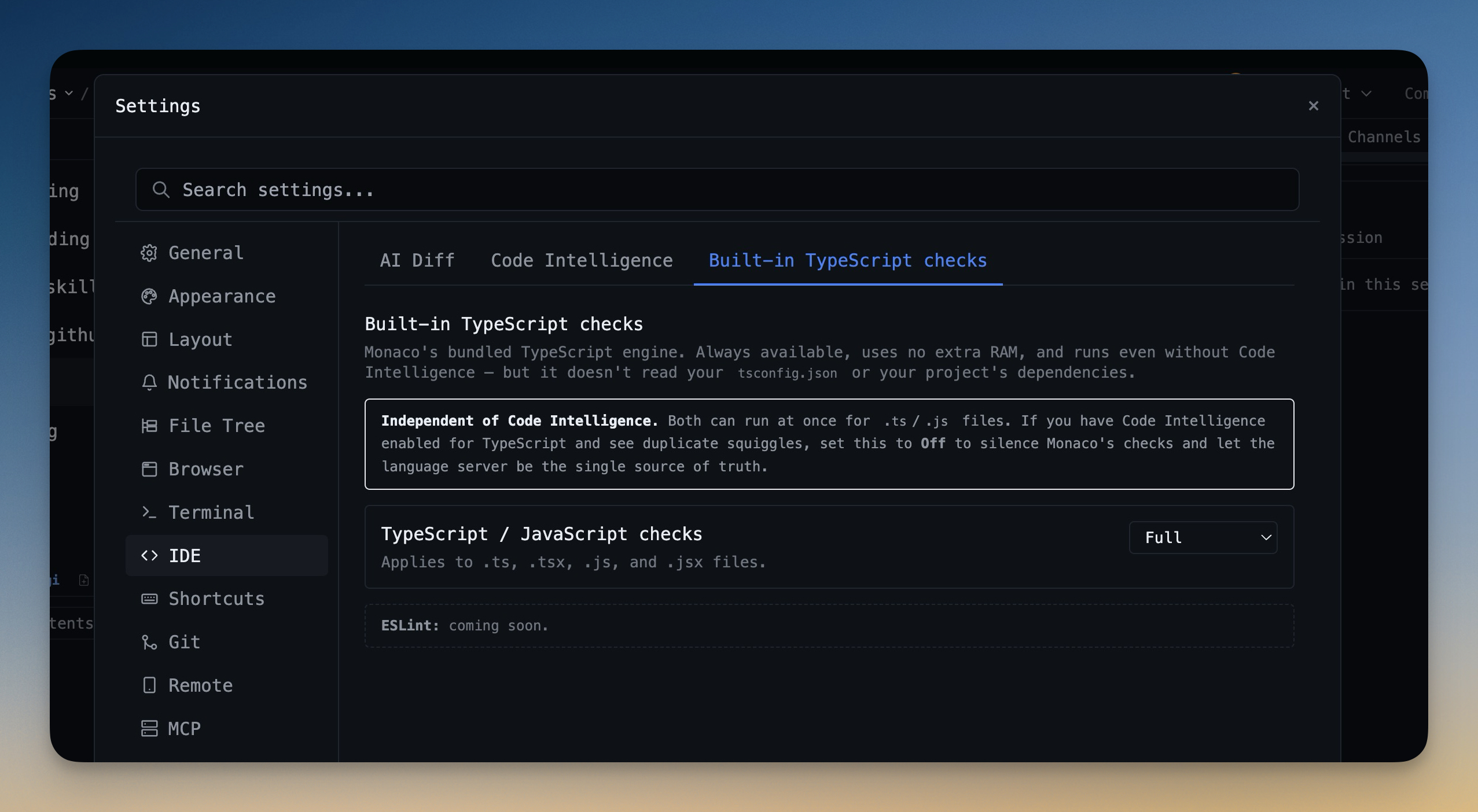Click the chevron arrow on Full combo box
This screenshot has width=1478, height=812.
1266,537
